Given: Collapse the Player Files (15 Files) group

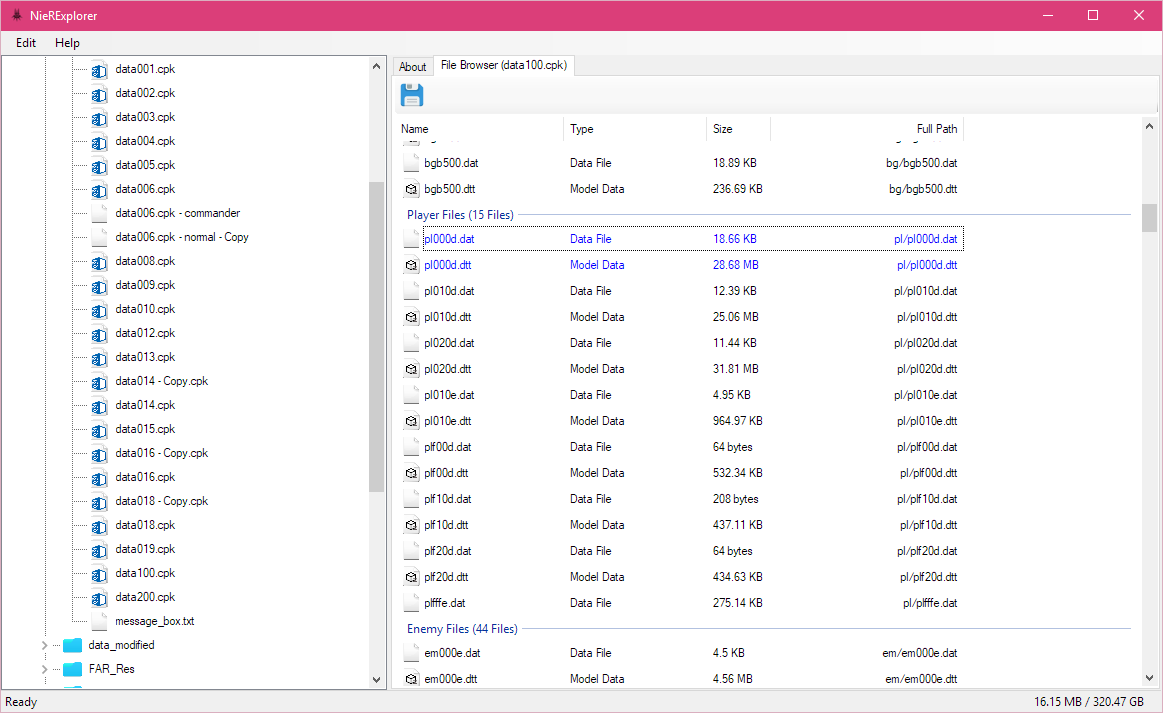Looking at the screenshot, I should [x=460, y=215].
